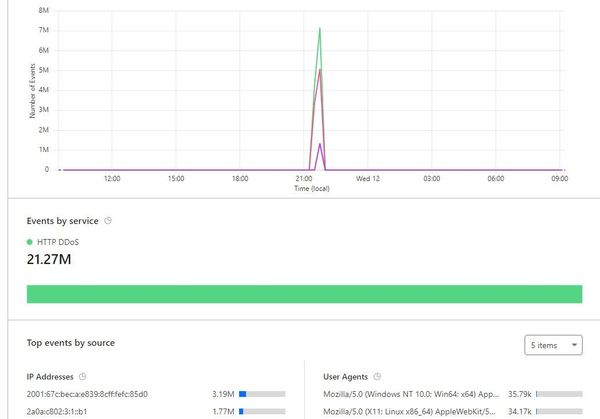Open the 5 items dropdown
This screenshot has height=419, width=600.
point(553,345)
